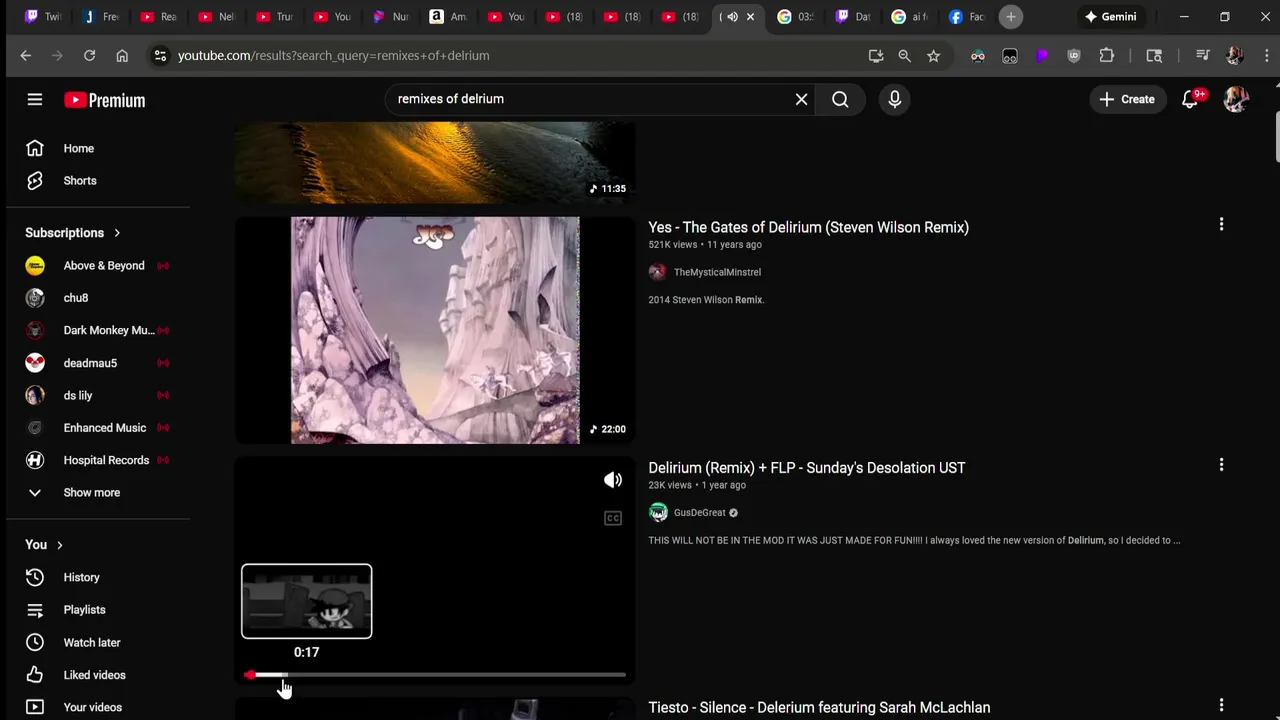Open the Chrome profile avatar
The height and width of the screenshot is (720, 1280).
(x=1234, y=56)
